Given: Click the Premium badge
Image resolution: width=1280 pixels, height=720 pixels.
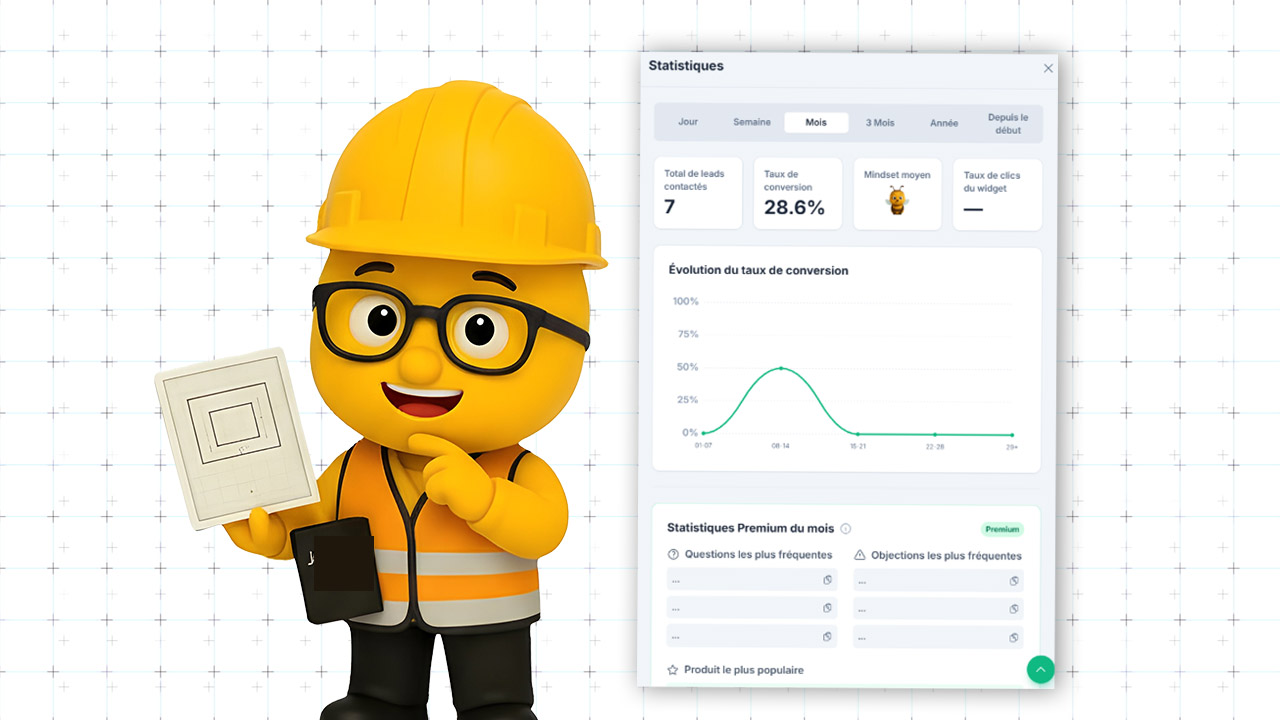Looking at the screenshot, I should 1002,529.
